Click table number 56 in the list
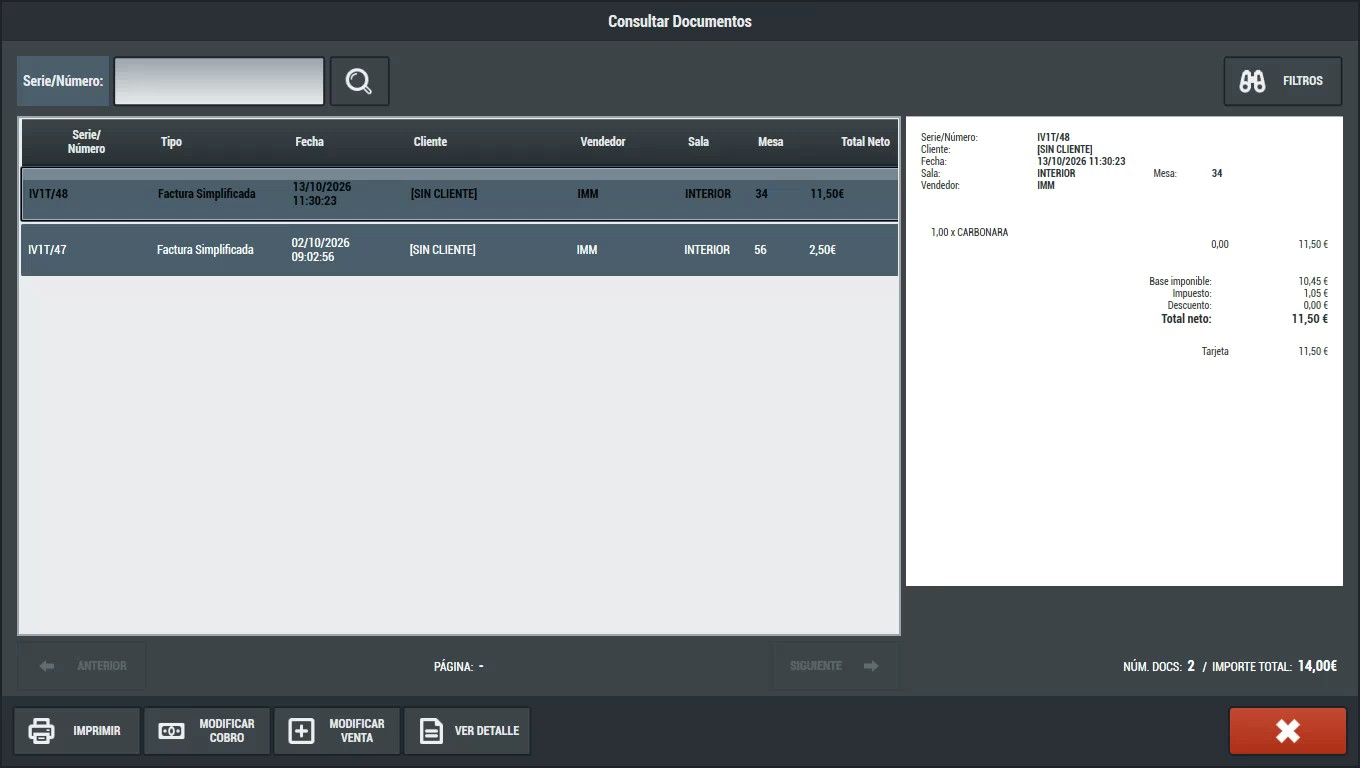 click(x=760, y=250)
